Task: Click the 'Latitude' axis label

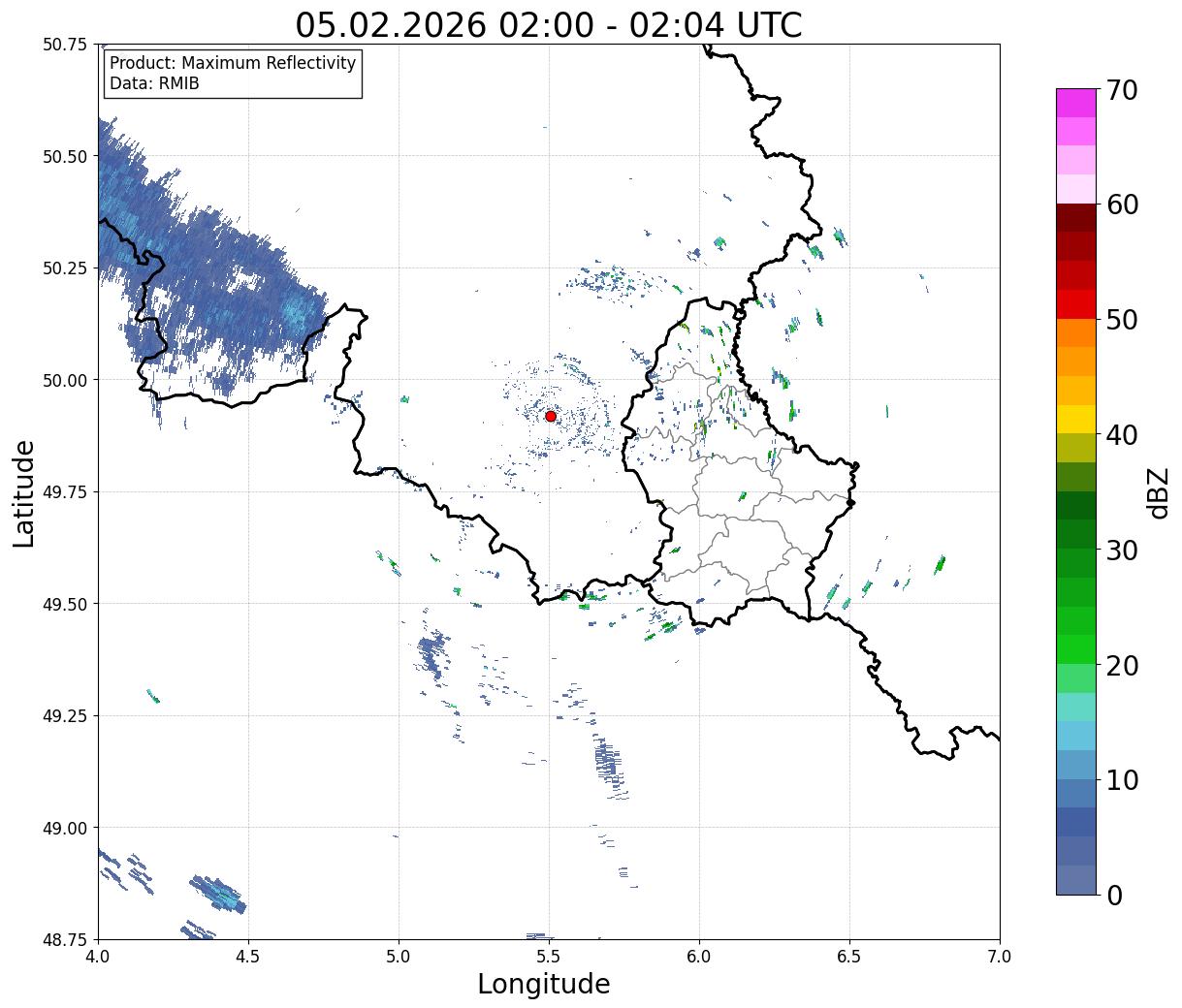Action: tap(24, 493)
